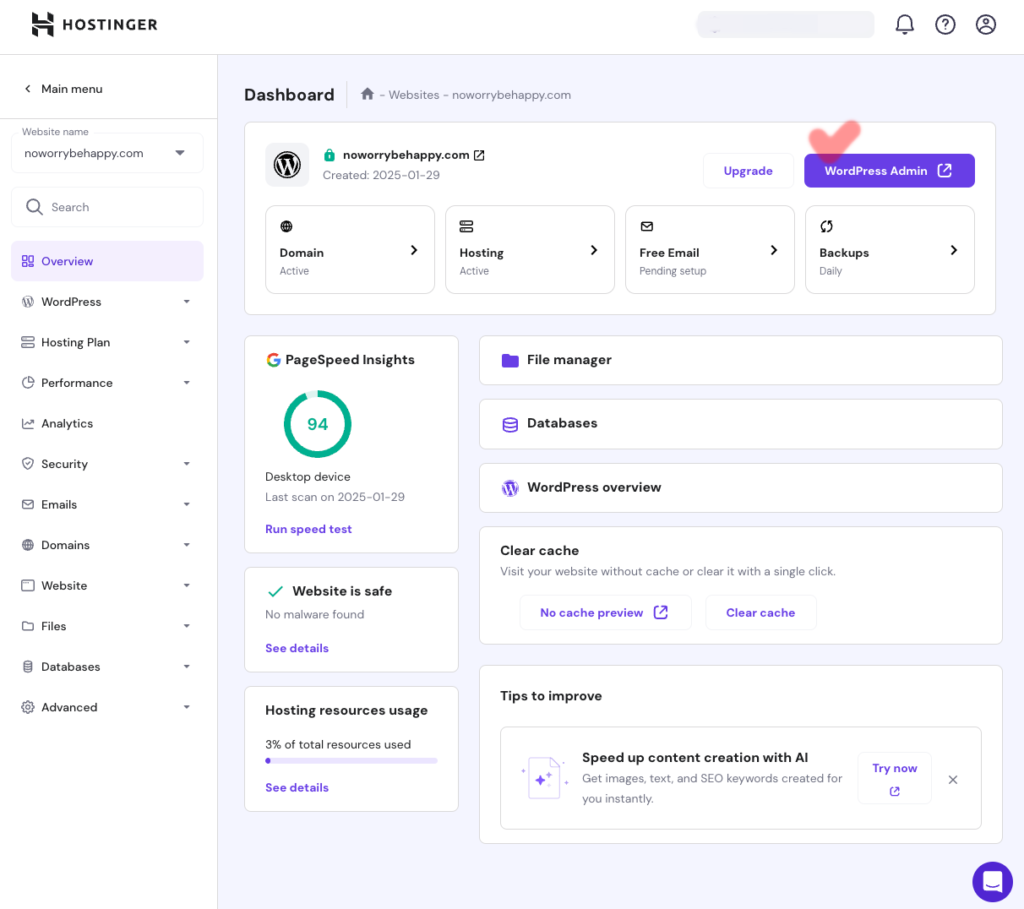The height and width of the screenshot is (909, 1024).
Task: Expand the Advanced sidebar arrow
Action: pos(187,707)
